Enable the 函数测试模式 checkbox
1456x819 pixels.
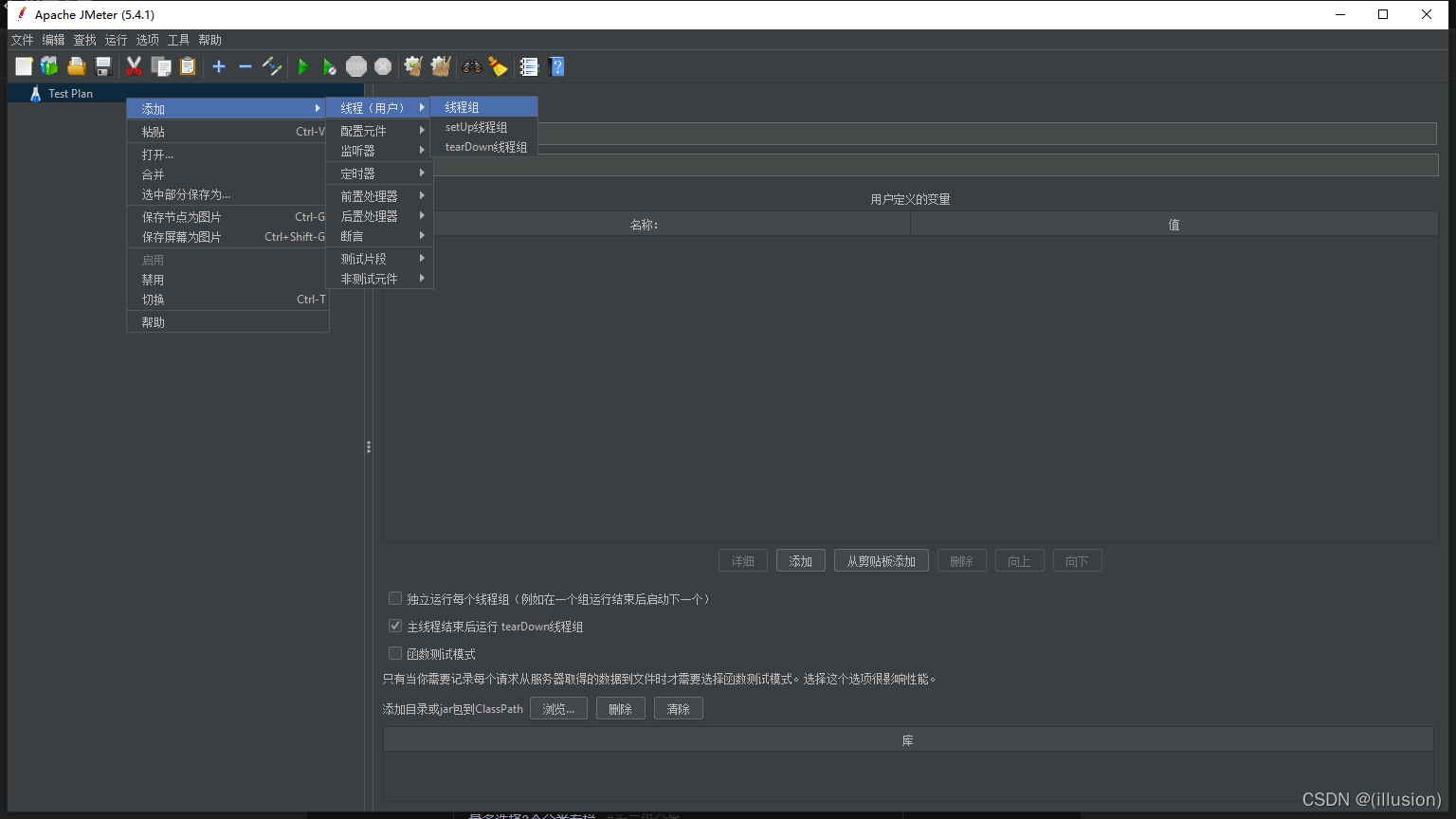pos(395,654)
